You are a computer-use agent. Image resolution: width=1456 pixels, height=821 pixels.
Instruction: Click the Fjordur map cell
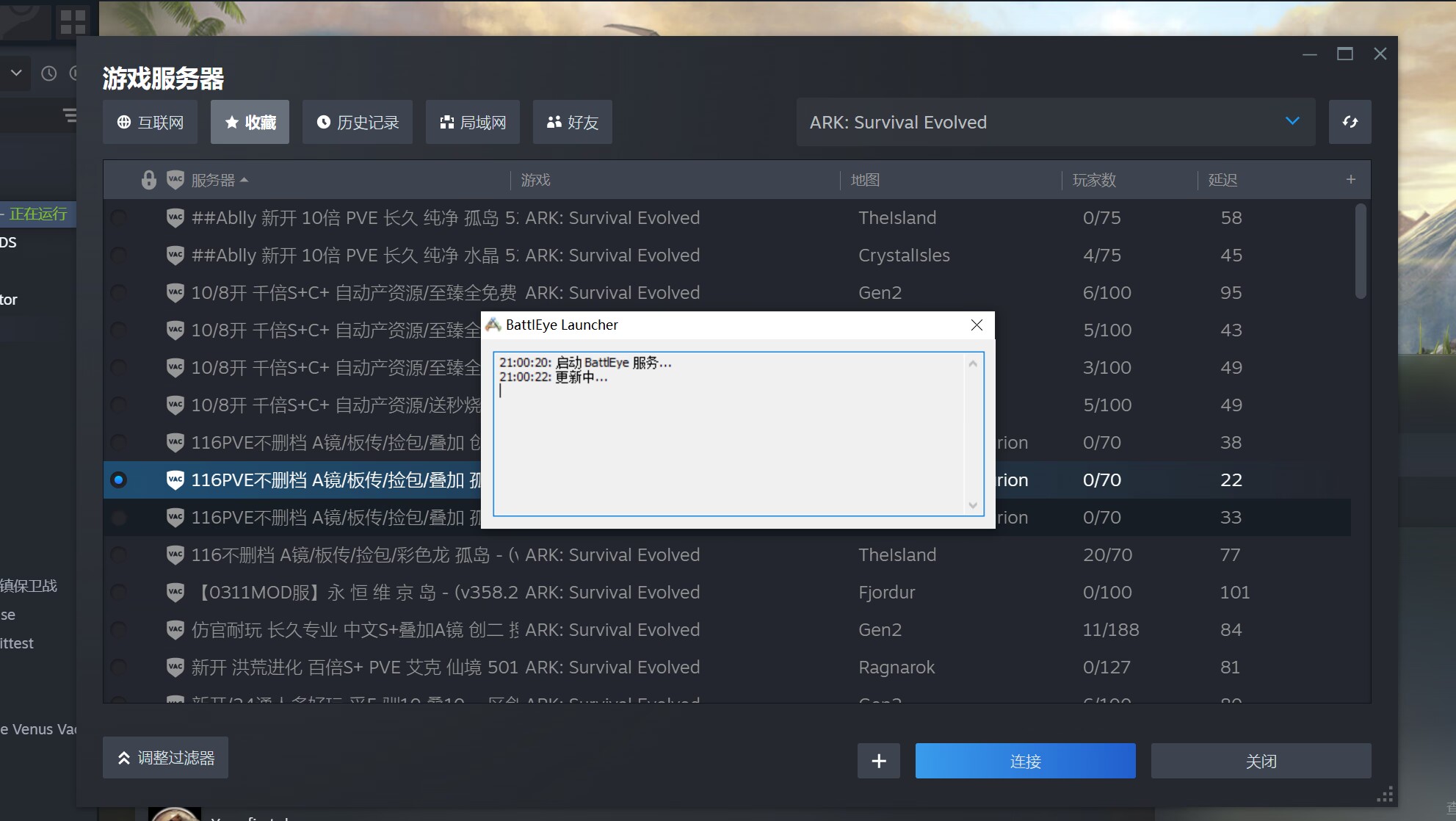point(887,592)
